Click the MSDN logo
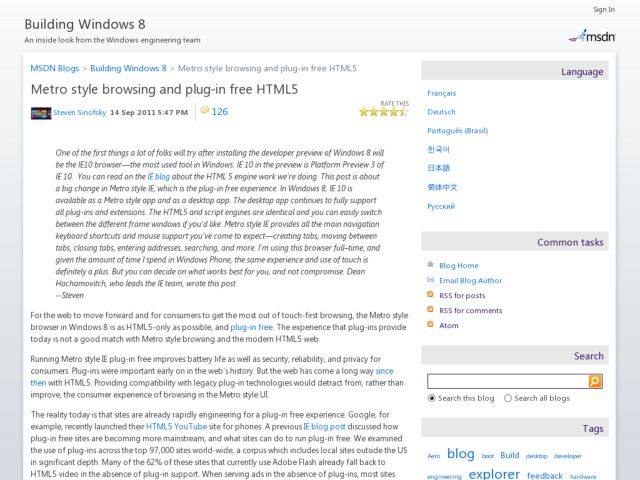Viewport: 640px width, 480px height. 592,36
